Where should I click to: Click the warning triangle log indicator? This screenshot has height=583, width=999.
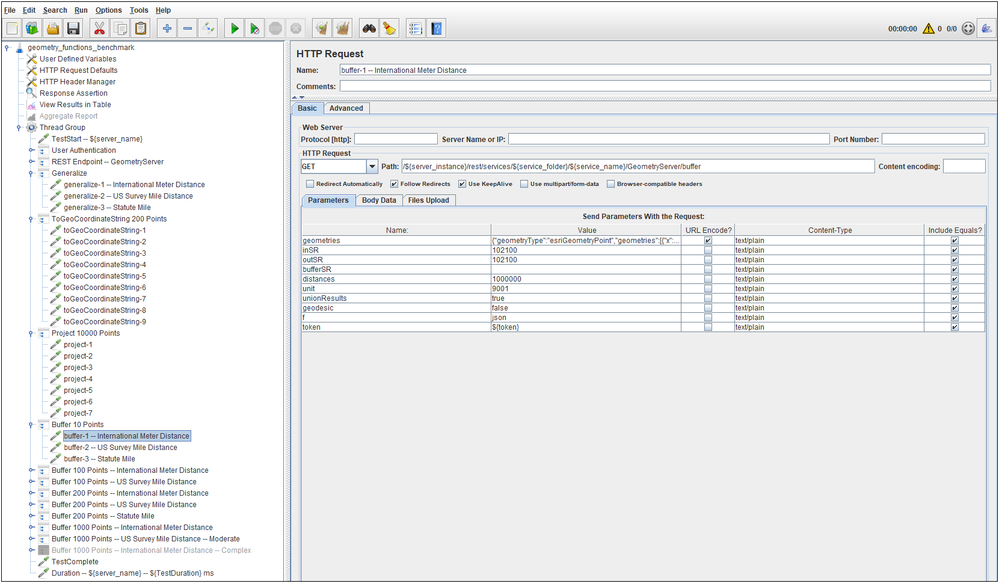click(x=929, y=29)
